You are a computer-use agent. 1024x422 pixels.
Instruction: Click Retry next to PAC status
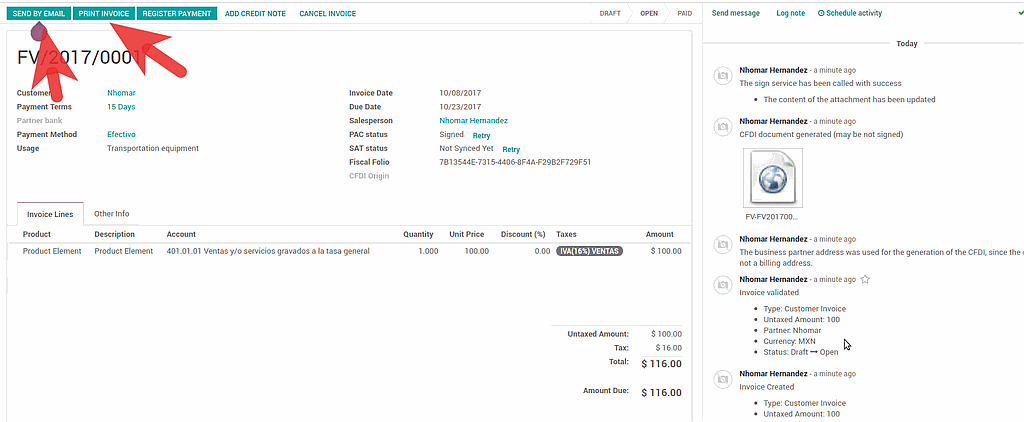[481, 135]
